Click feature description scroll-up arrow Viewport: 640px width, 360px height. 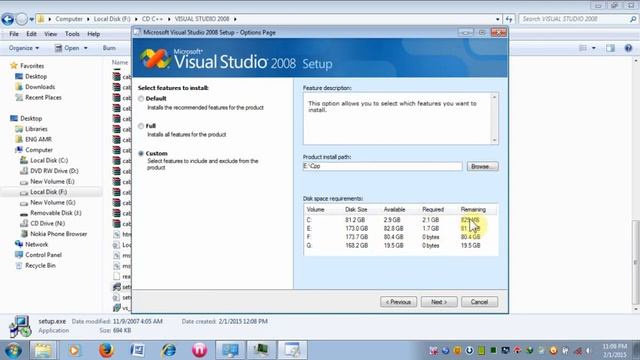[494, 97]
